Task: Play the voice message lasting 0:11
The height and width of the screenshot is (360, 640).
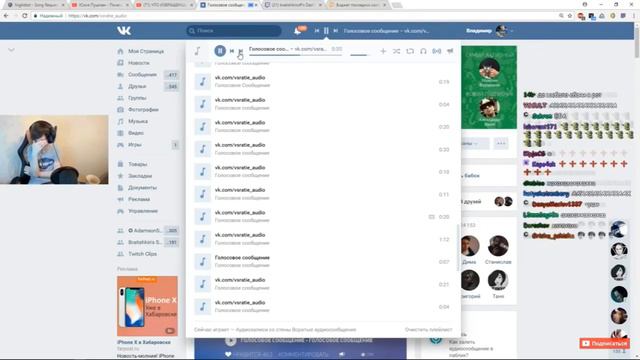Action: (322, 194)
